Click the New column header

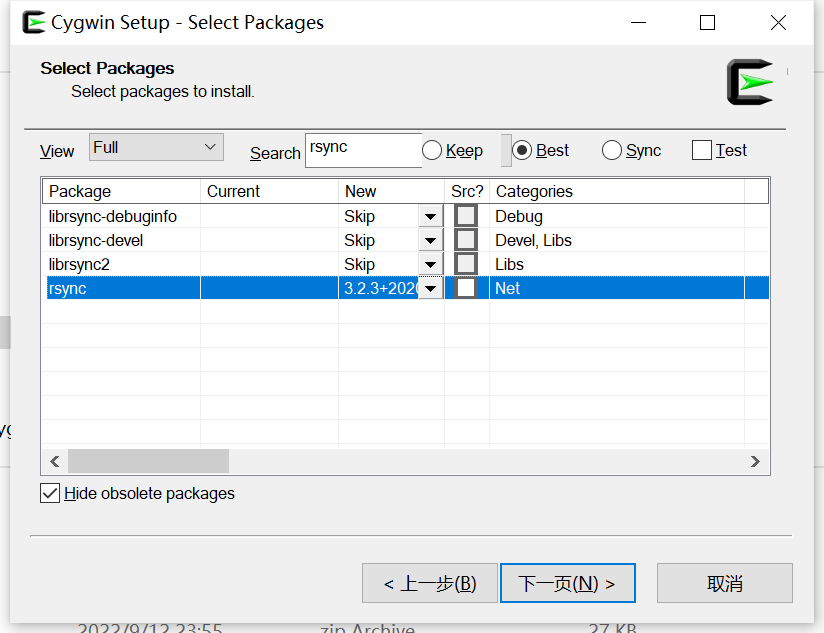[392, 191]
